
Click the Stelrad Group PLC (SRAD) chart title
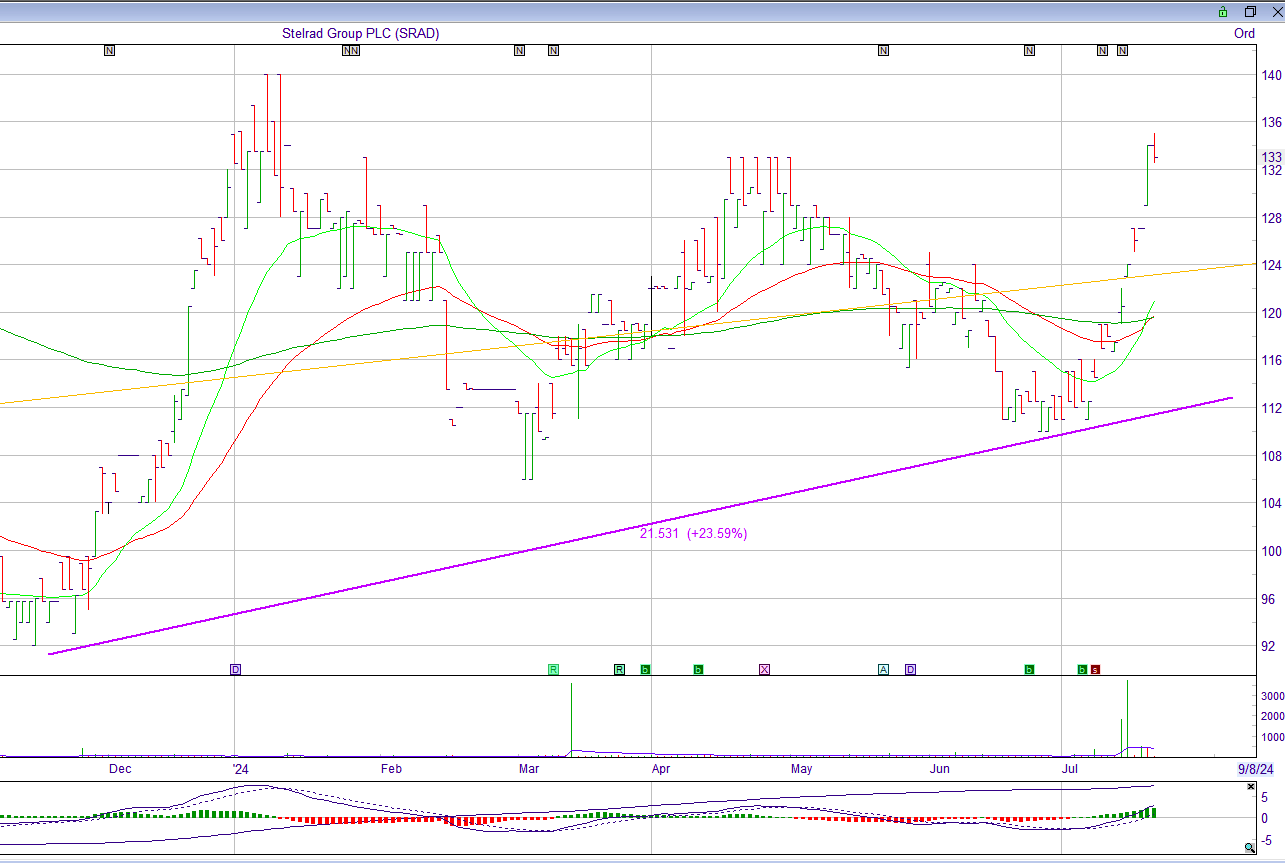pyautogui.click(x=360, y=33)
